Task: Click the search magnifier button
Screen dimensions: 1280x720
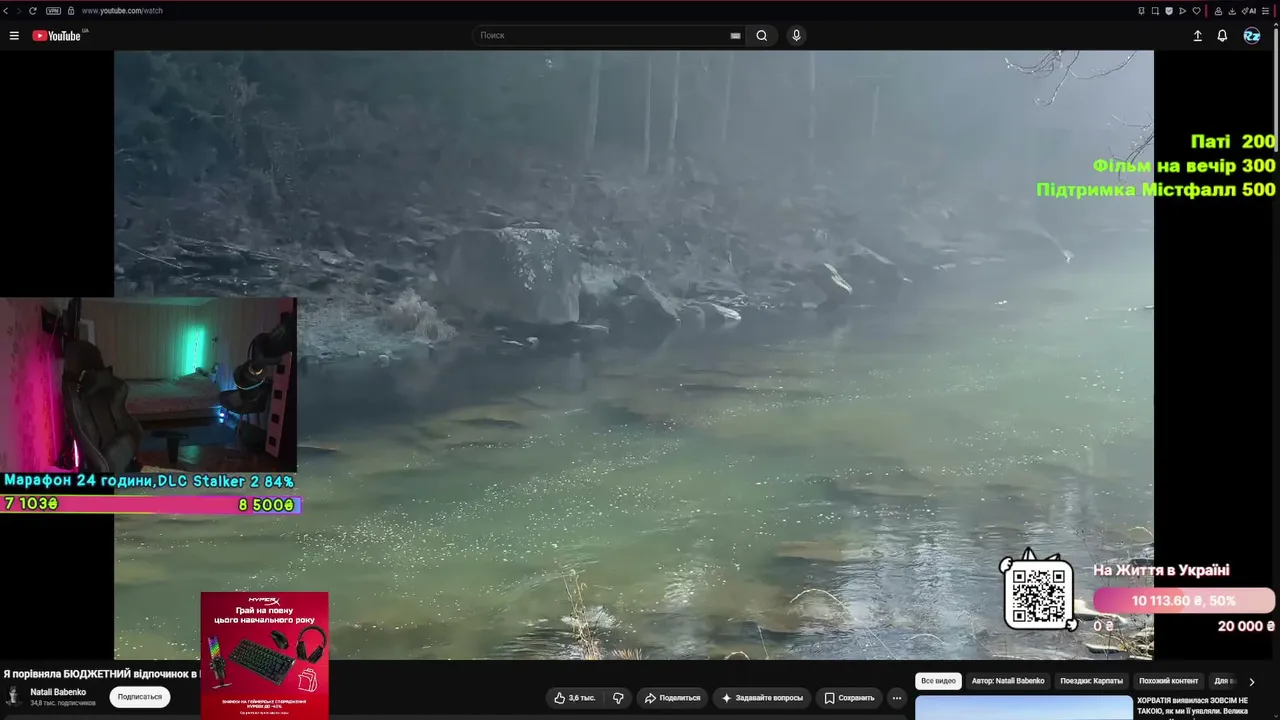Action: coord(762,36)
